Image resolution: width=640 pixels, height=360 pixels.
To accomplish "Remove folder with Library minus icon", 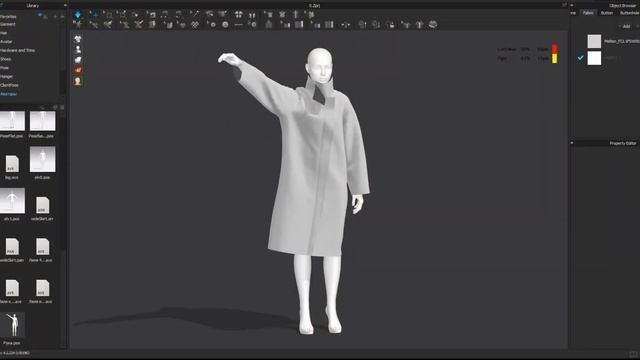I will click(x=62, y=17).
